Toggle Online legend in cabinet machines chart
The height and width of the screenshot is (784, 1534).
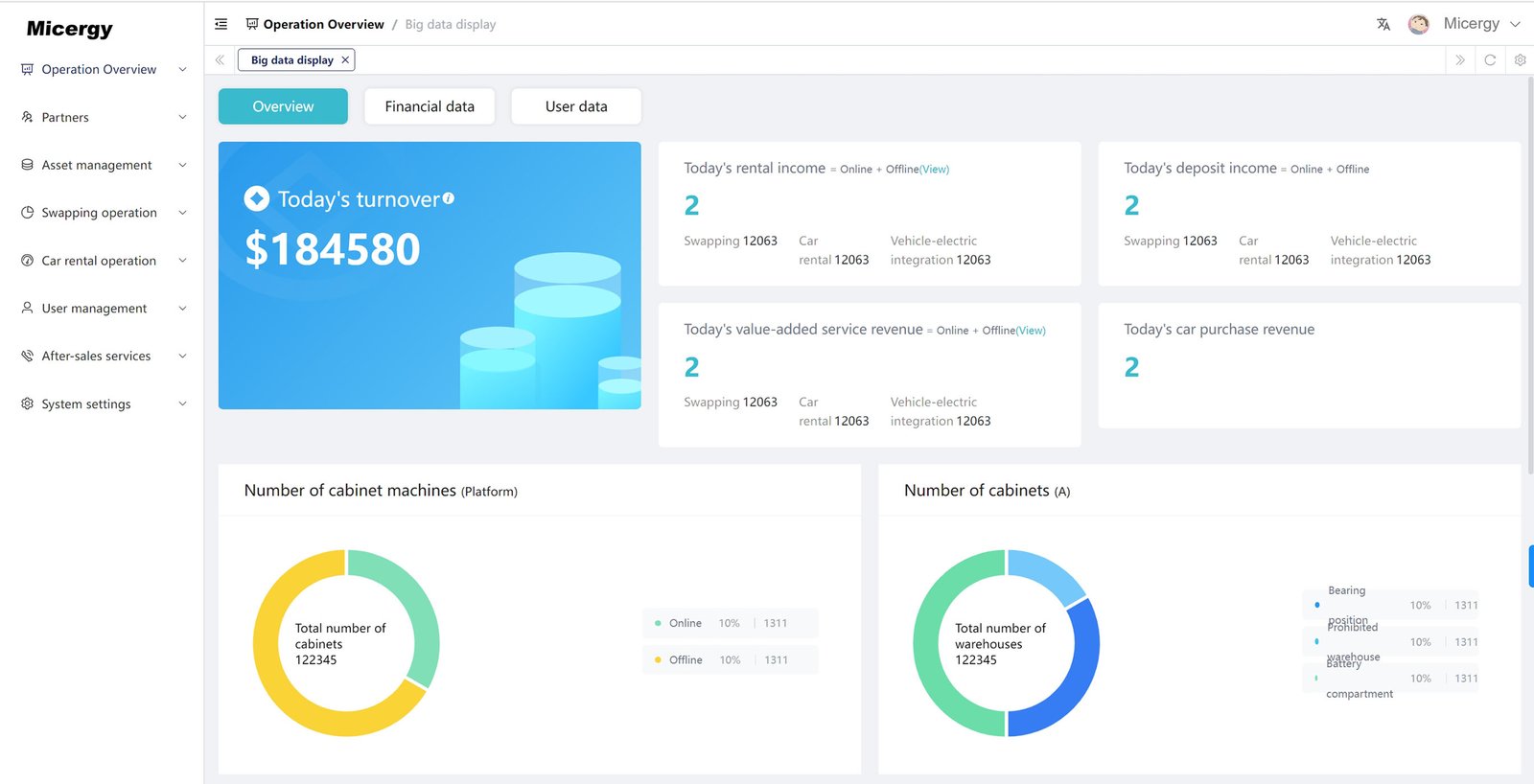pyautogui.click(x=685, y=623)
